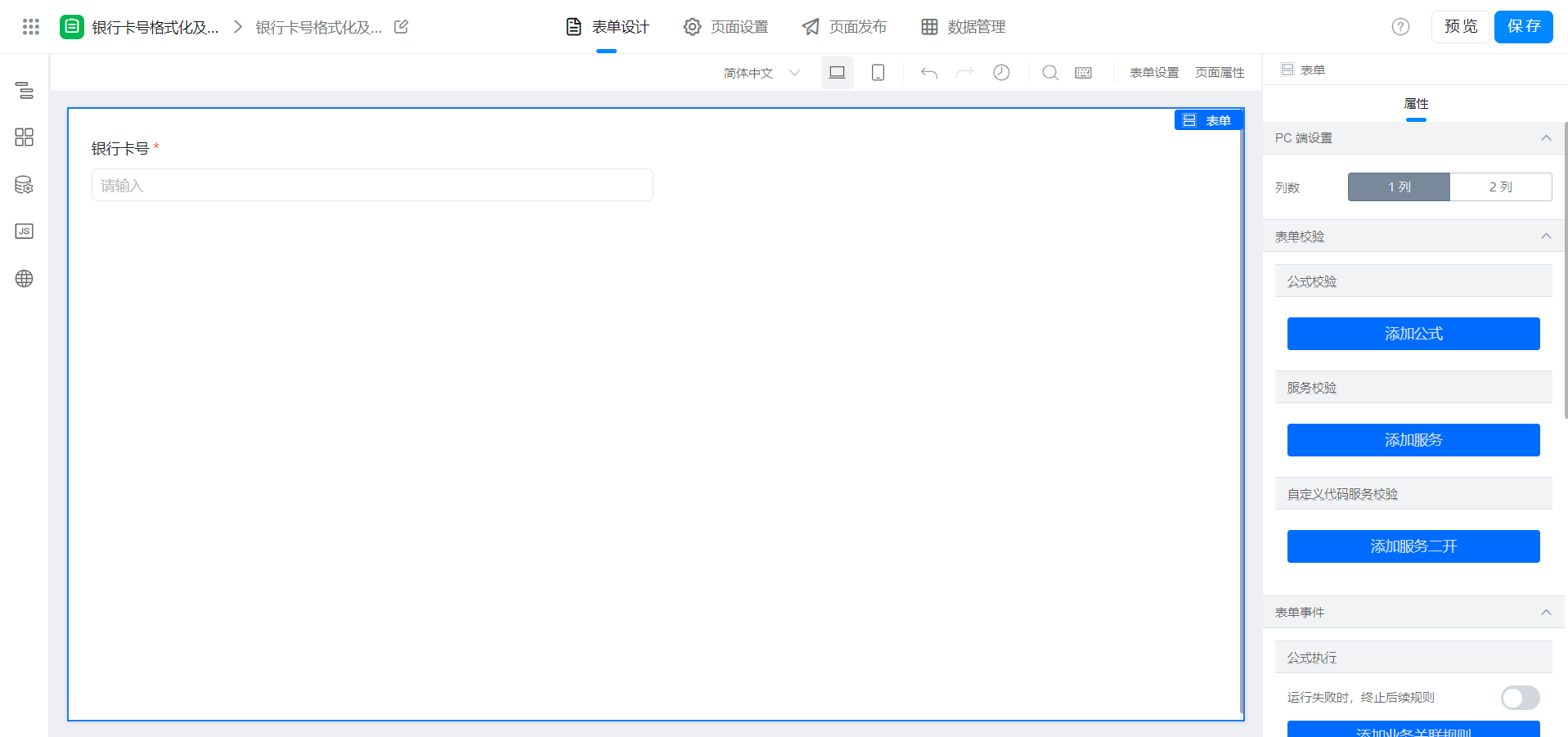
Task: Open the outline tree sidebar icon
Action: 25,90
